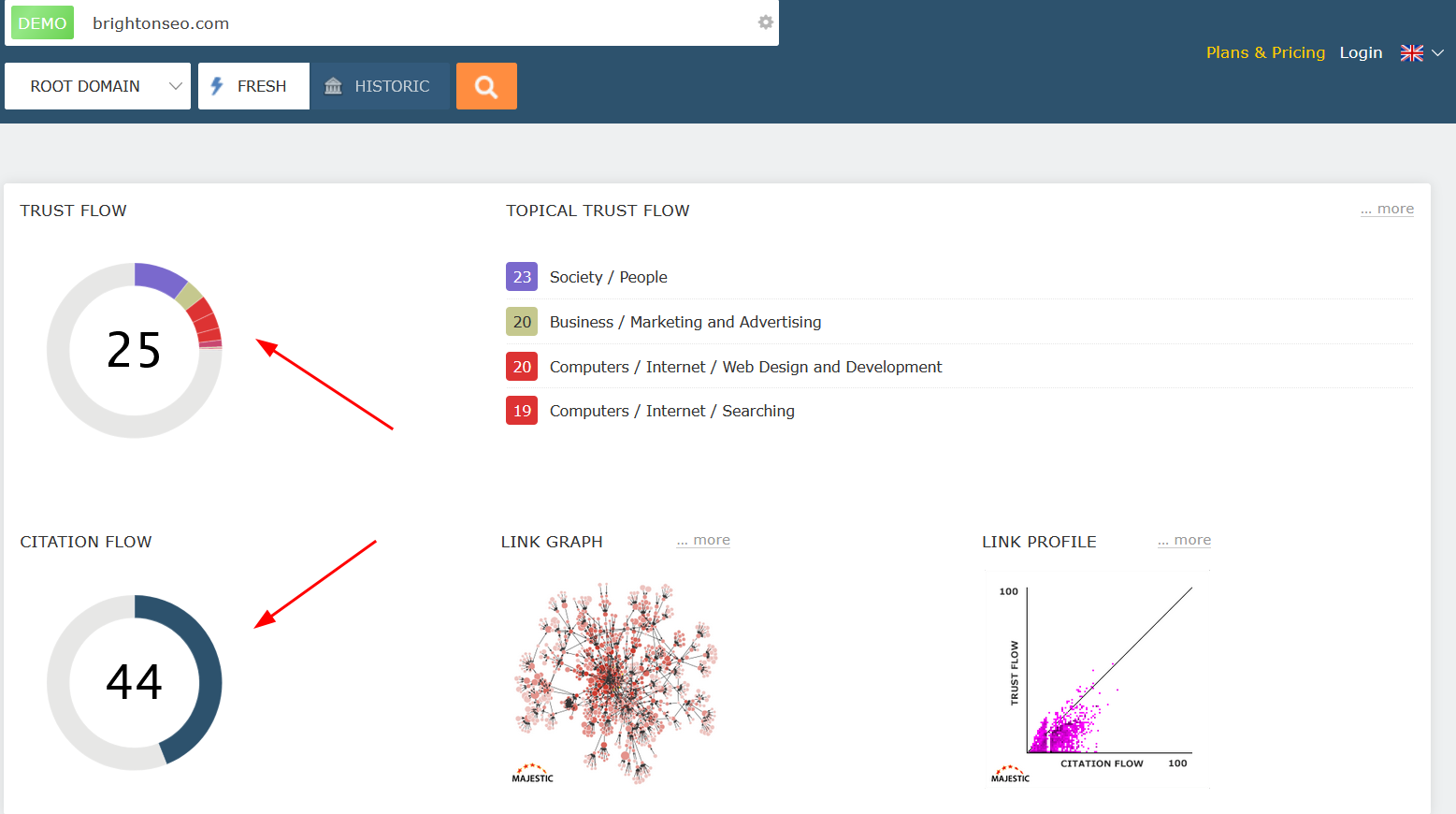Click the Citation Flow score 44
Viewport: 1456px width, 814px height.
[135, 682]
